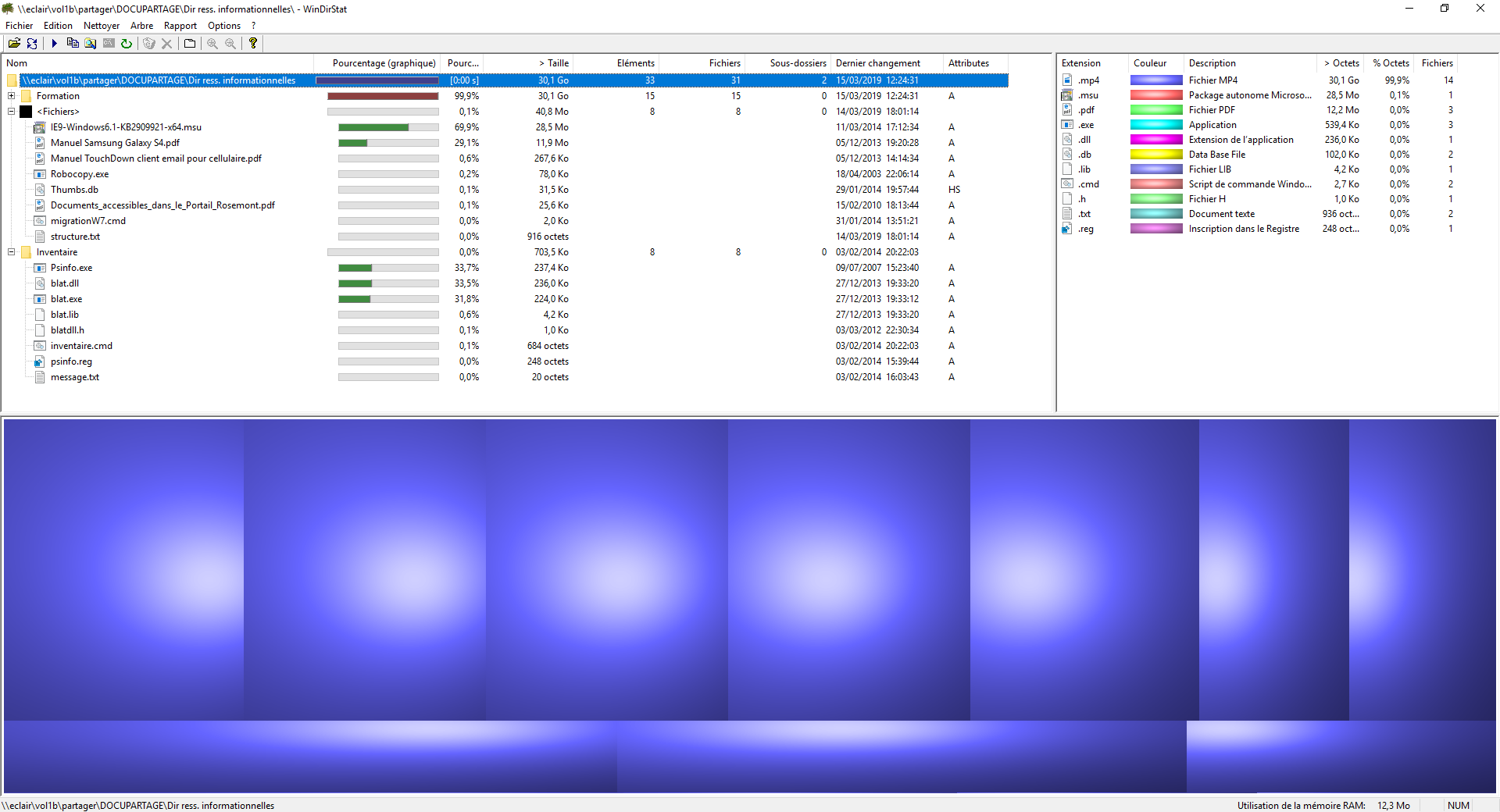Select Manuel Samsung Galaxy S4.pdf file
Viewport: 1500px width, 812px height.
pyautogui.click(x=115, y=143)
